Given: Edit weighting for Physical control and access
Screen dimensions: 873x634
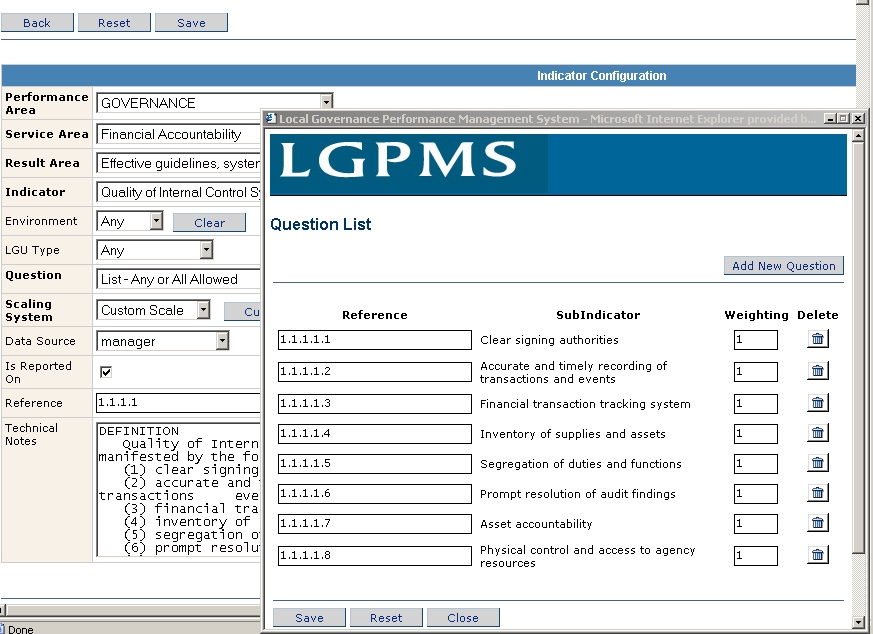Looking at the screenshot, I should coord(756,556).
